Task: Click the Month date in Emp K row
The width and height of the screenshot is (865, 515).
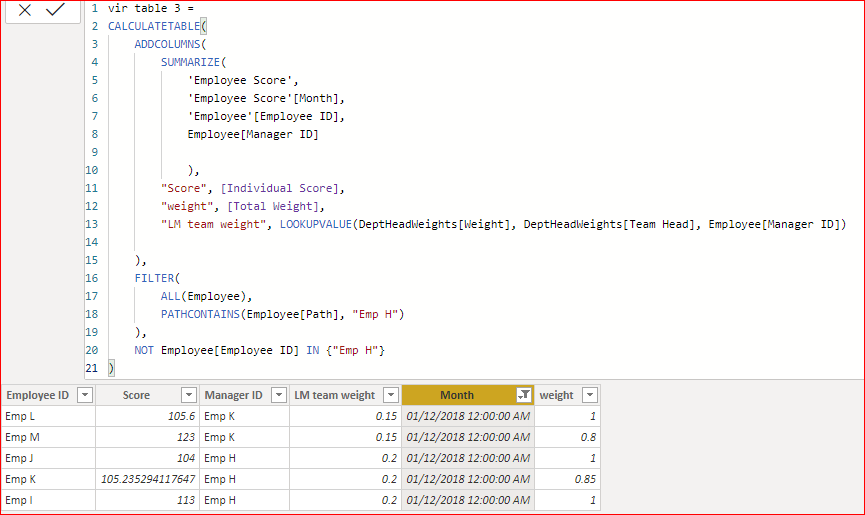Action: [x=468, y=479]
